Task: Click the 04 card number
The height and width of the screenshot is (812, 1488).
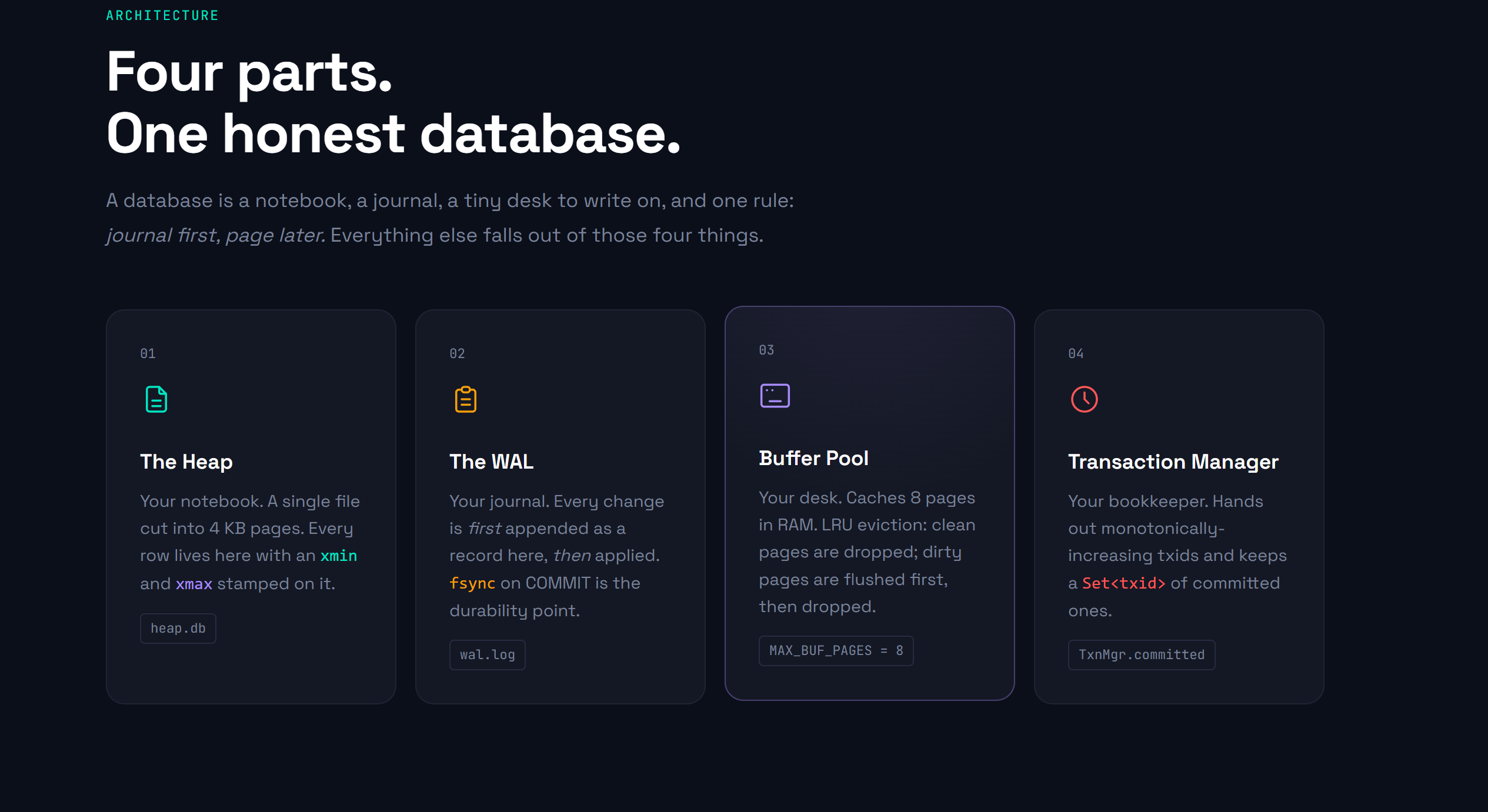Action: pos(1076,354)
